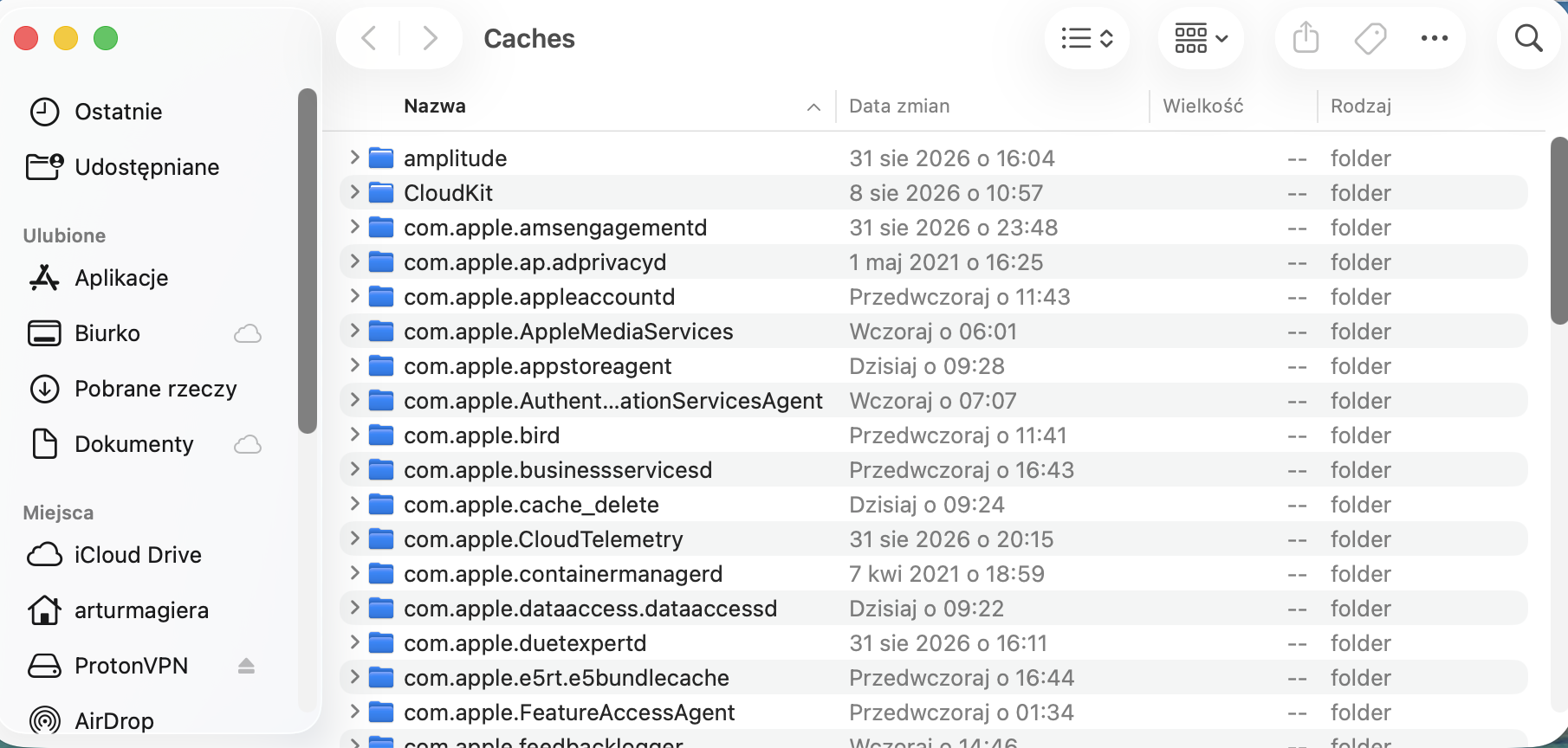Click the com.apple.dataaccess.dataaccessd folder icon
The height and width of the screenshot is (748, 1568).
[x=381, y=608]
